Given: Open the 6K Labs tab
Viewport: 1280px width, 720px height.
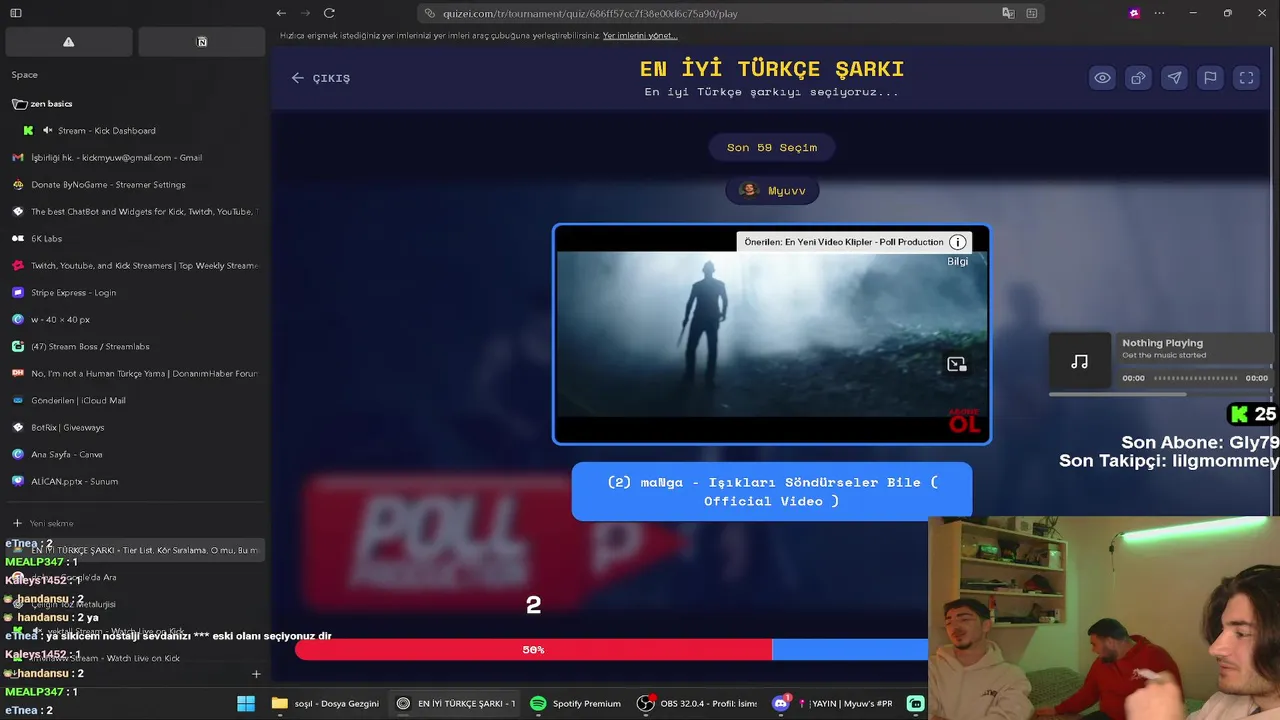Looking at the screenshot, I should [134, 239].
